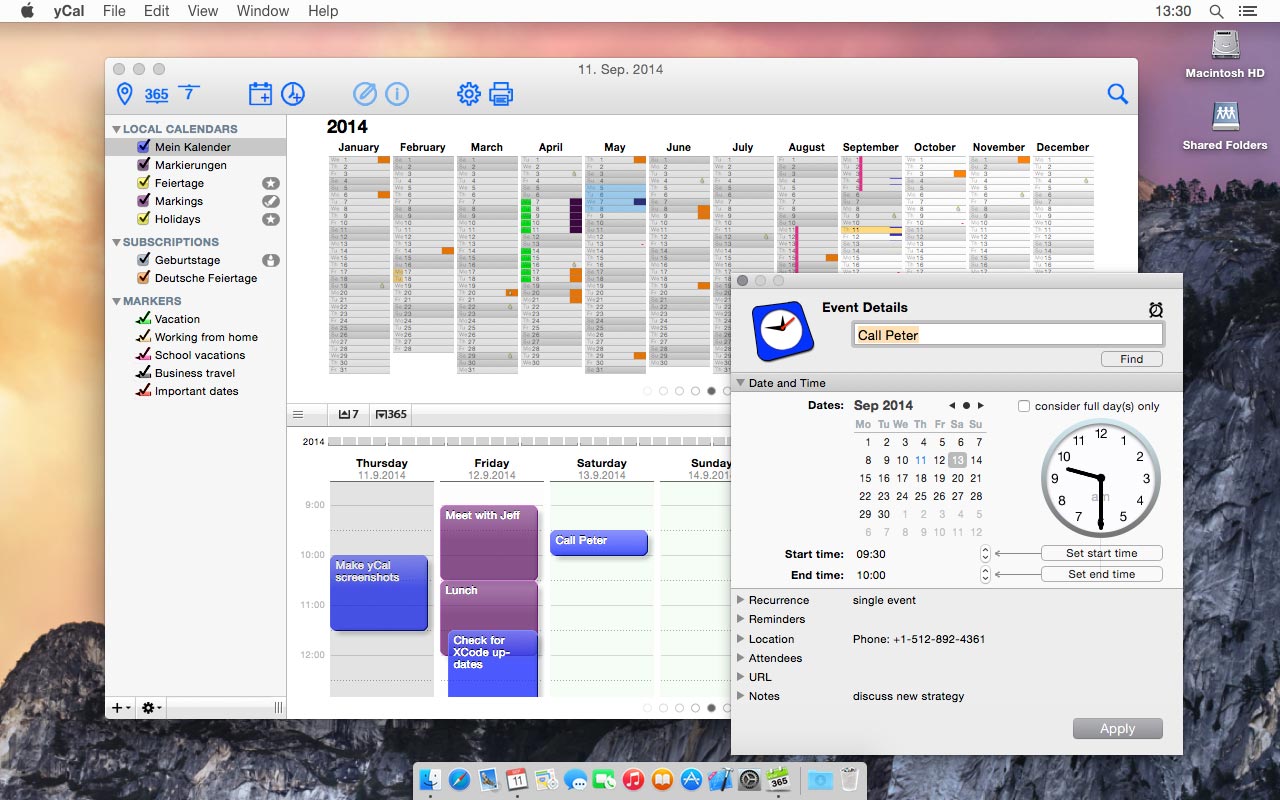1280x800 pixels.
Task: Click the add clock event icon
Action: pyautogui.click(x=292, y=94)
